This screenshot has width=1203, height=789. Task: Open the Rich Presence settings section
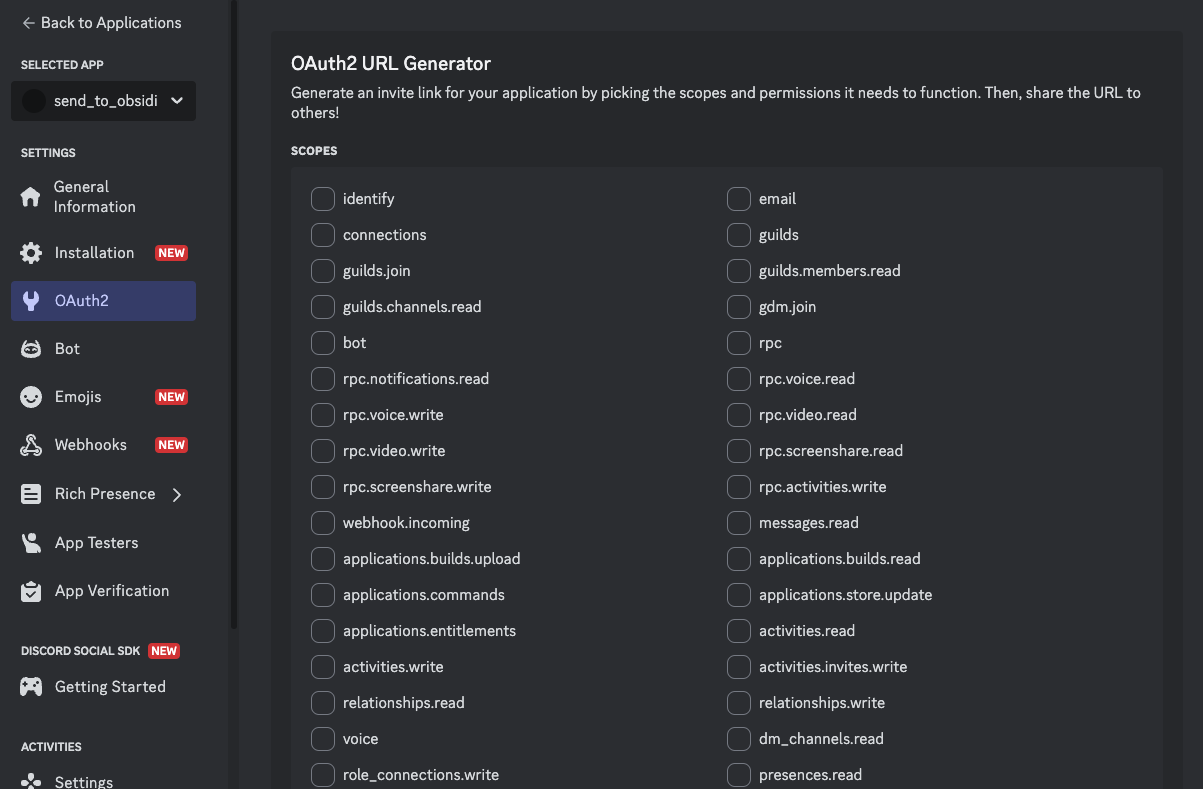click(x=104, y=494)
